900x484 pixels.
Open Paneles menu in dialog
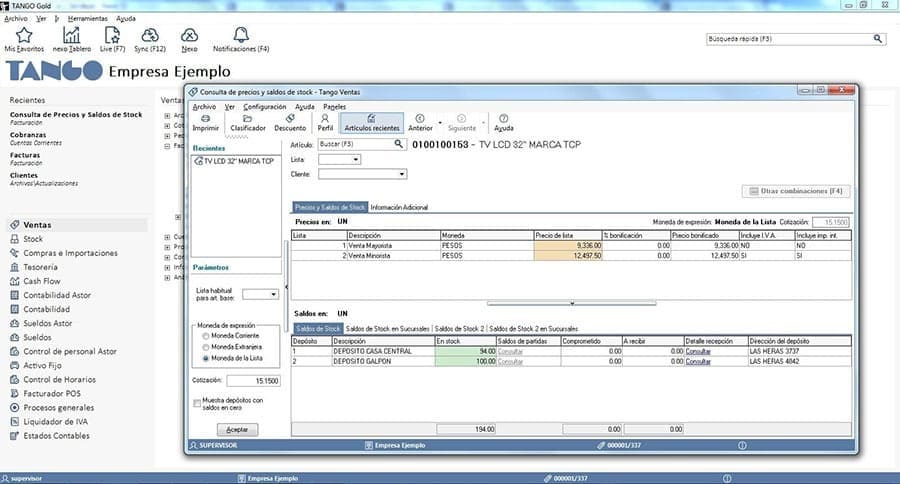coord(334,107)
